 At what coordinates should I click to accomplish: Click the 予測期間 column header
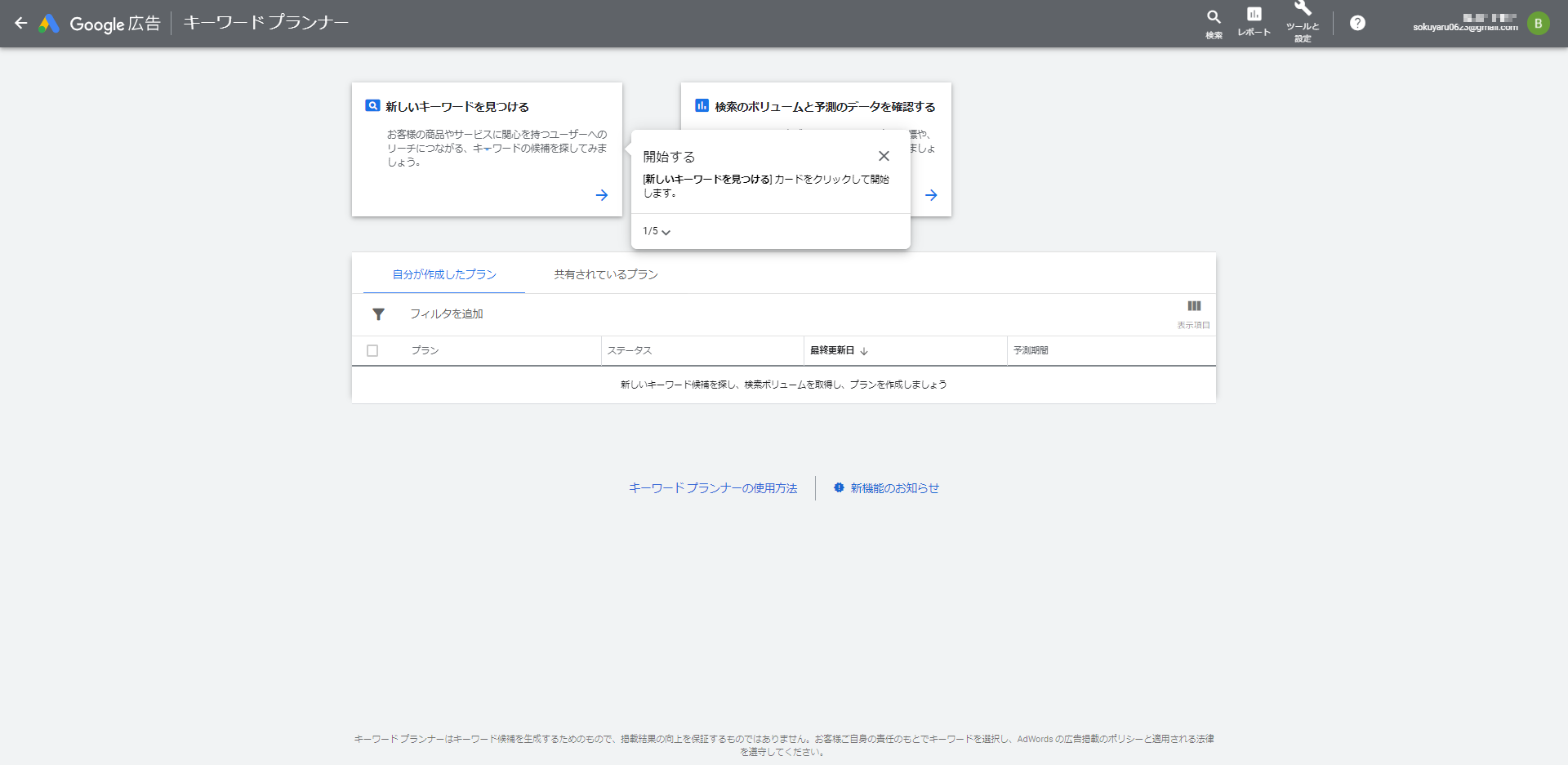pos(1031,350)
